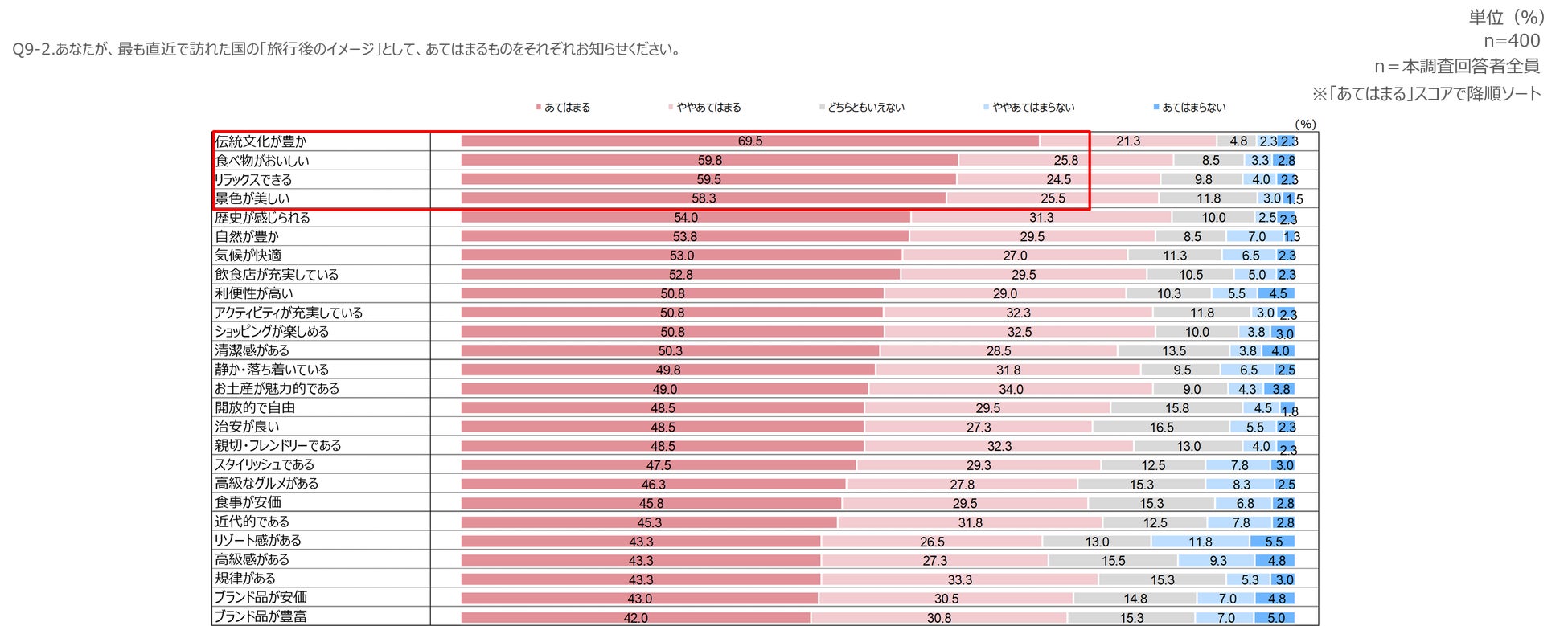
Task: Select the 治安が良い row label
Action: [x=247, y=427]
